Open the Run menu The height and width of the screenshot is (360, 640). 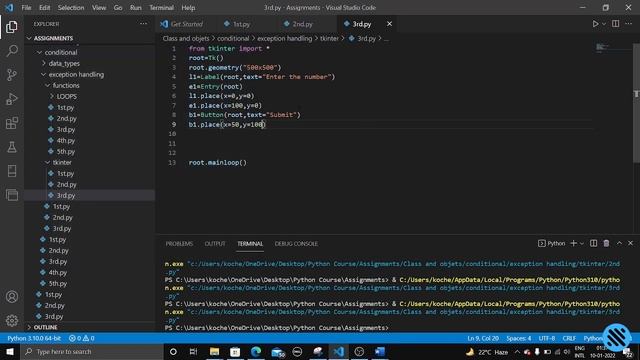pyautogui.click(x=136, y=7)
